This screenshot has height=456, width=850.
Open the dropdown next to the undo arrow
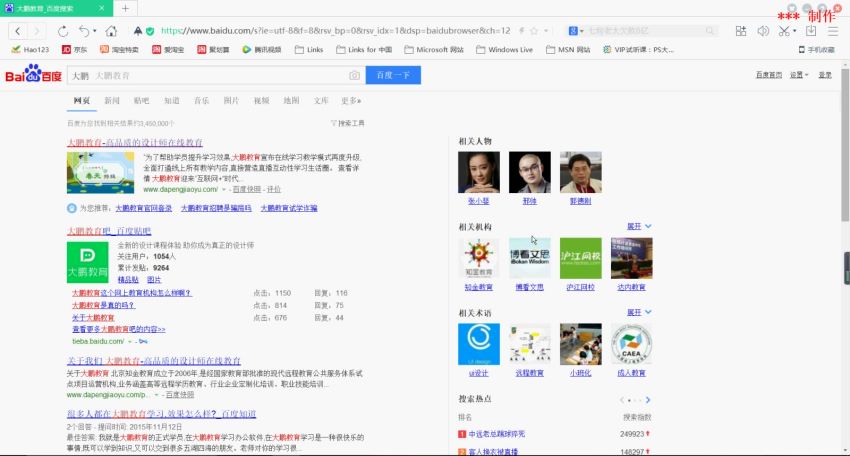click(x=94, y=31)
